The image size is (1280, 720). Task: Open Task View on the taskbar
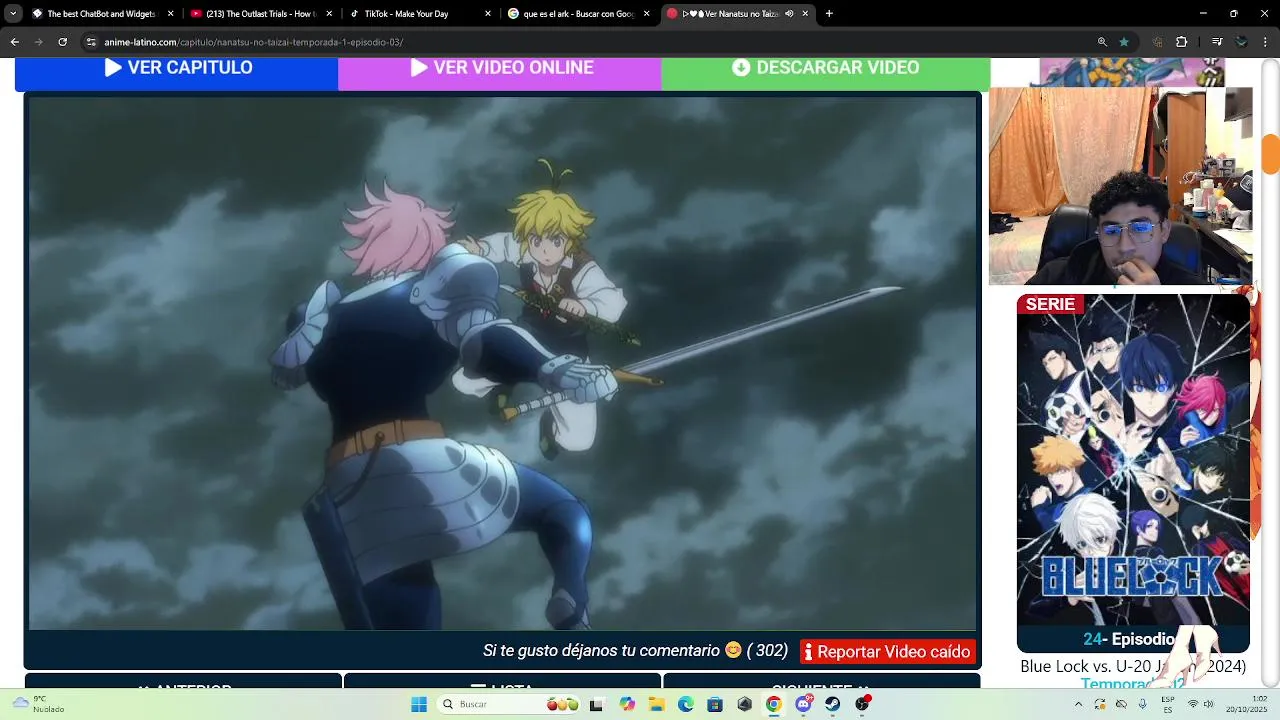(x=597, y=704)
